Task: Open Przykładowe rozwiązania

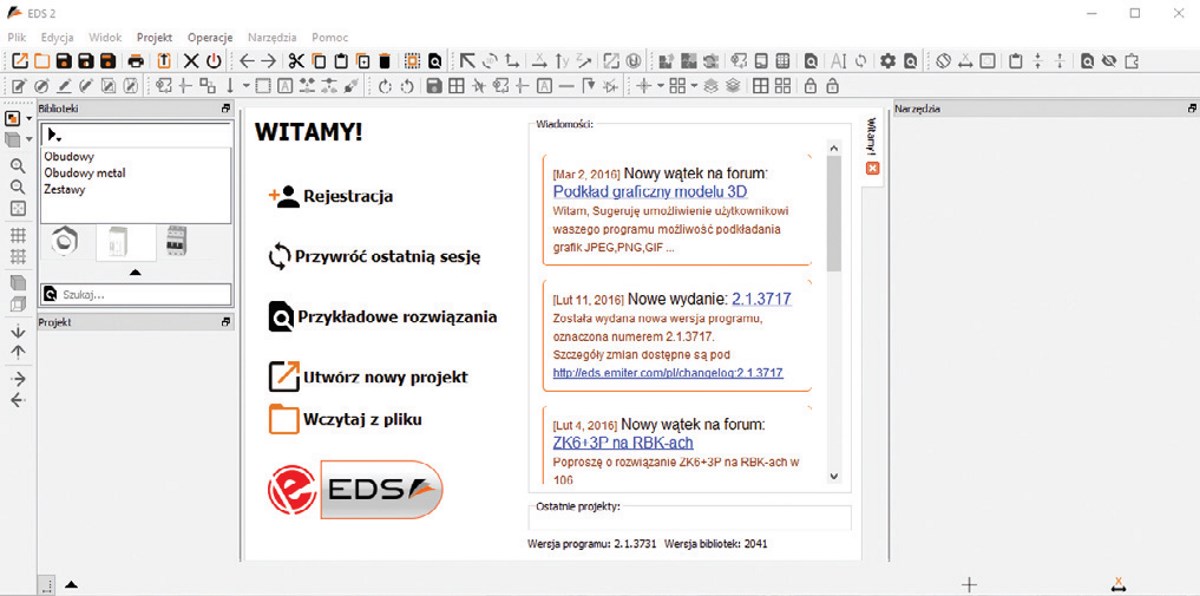Action: [x=397, y=317]
